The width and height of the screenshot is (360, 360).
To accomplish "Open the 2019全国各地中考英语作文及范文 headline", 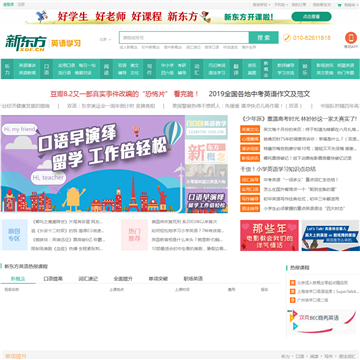I will coord(259,94).
